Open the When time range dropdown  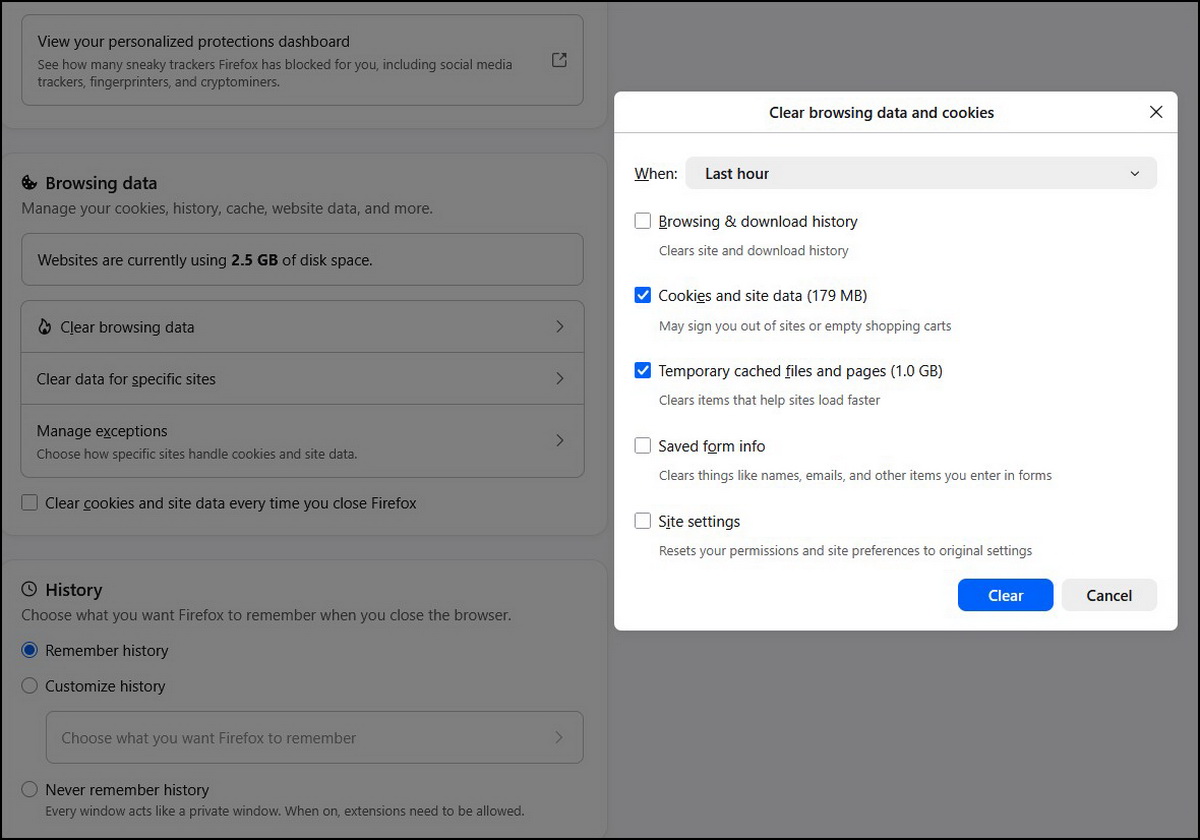pyautogui.click(x=921, y=173)
